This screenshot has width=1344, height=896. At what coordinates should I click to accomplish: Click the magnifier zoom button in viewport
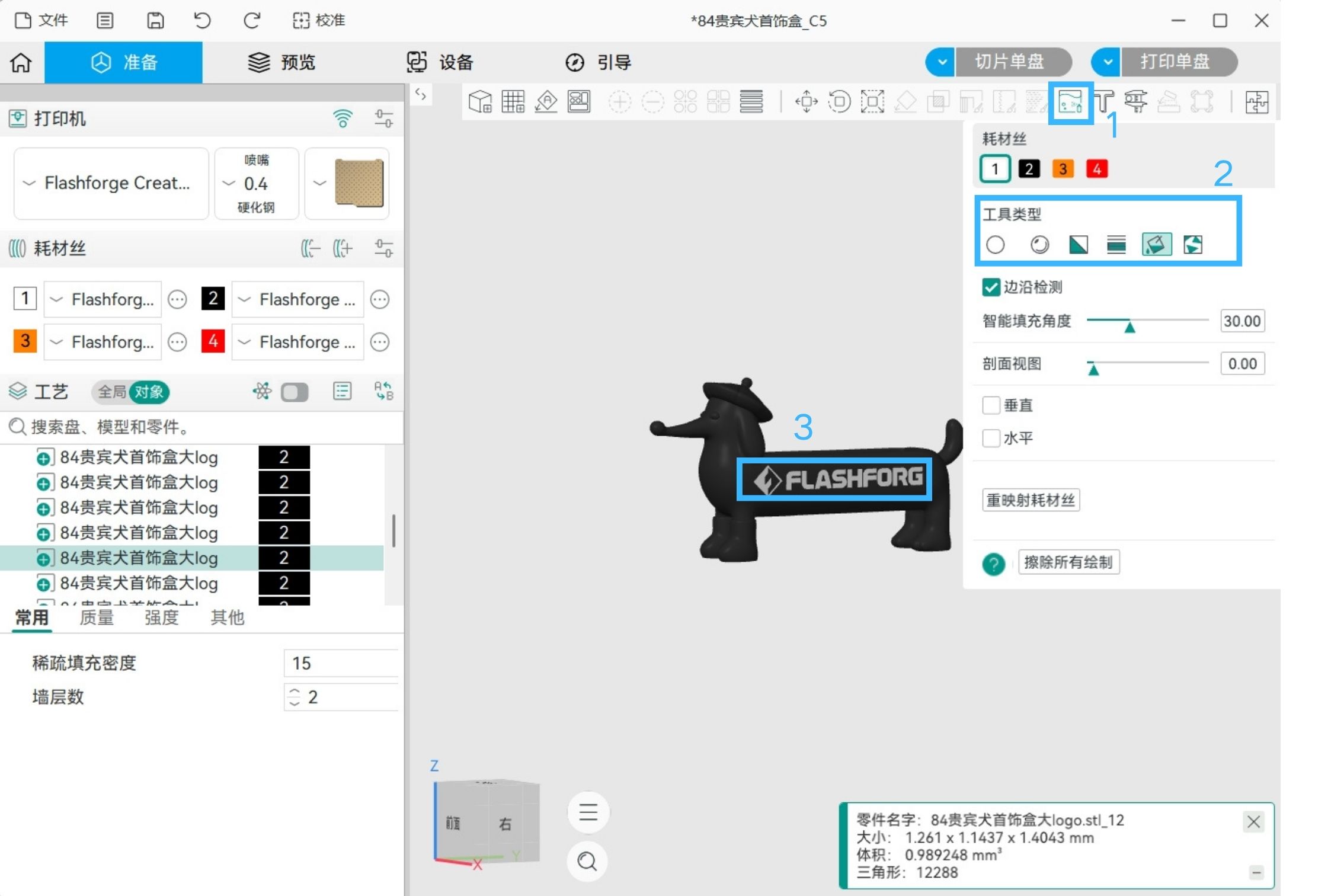coord(588,860)
